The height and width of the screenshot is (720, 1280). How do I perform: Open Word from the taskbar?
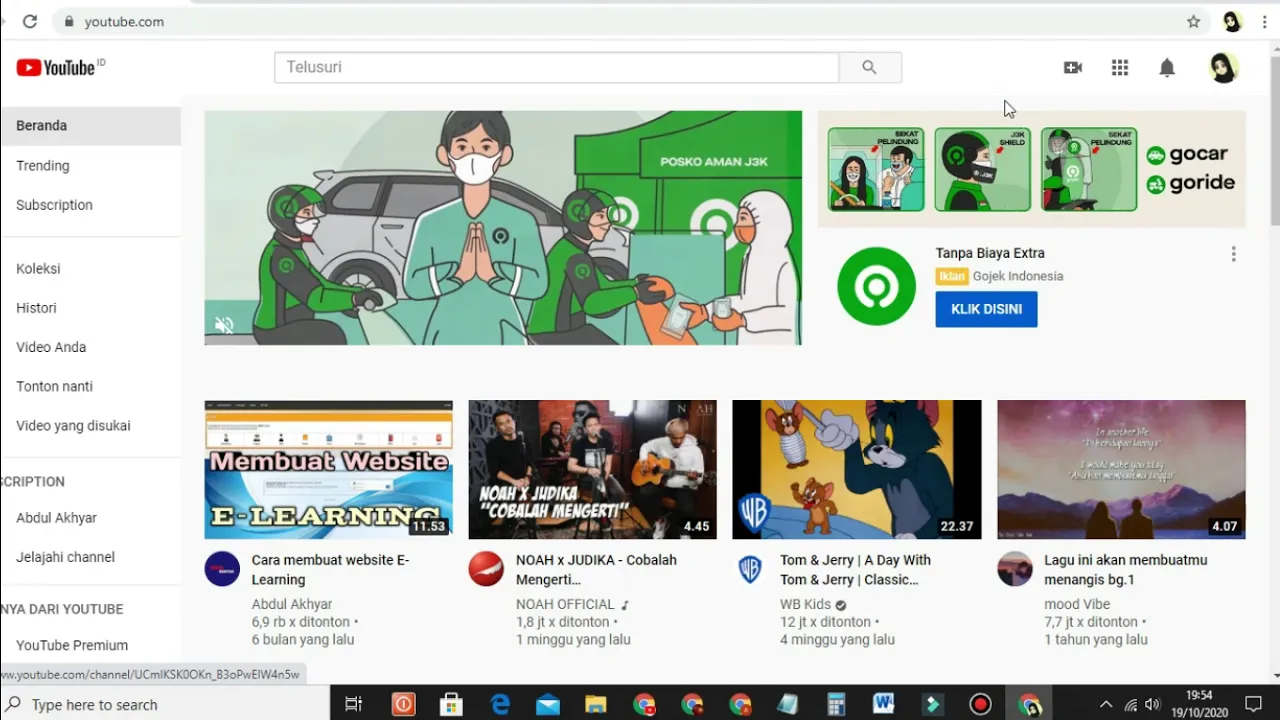click(x=884, y=704)
